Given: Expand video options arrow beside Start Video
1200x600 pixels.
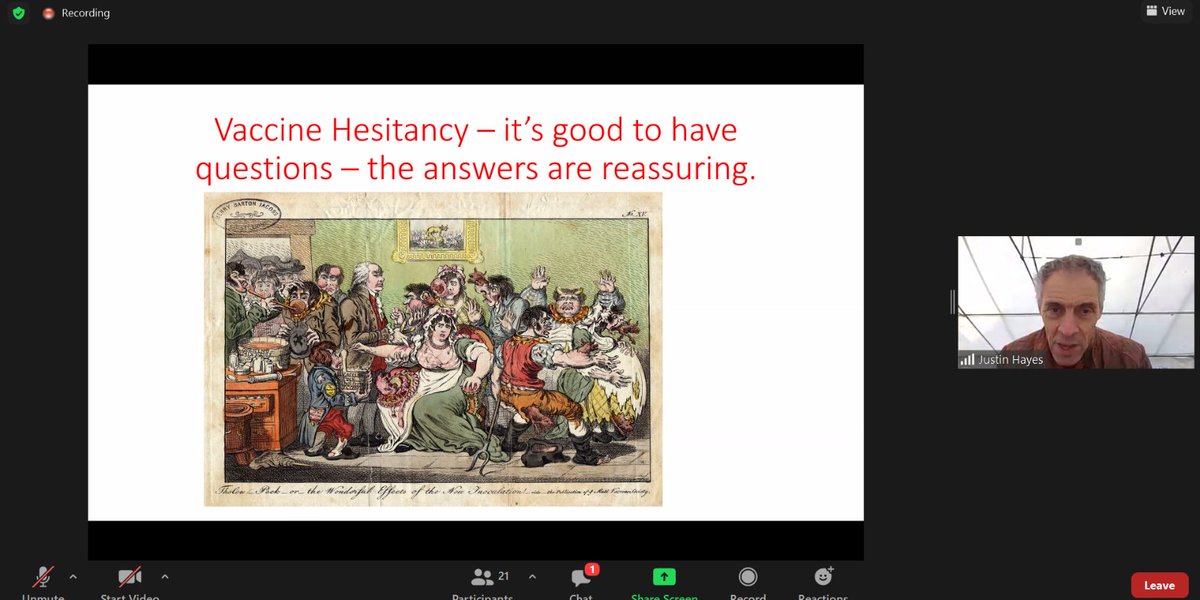Looking at the screenshot, I should [165, 577].
